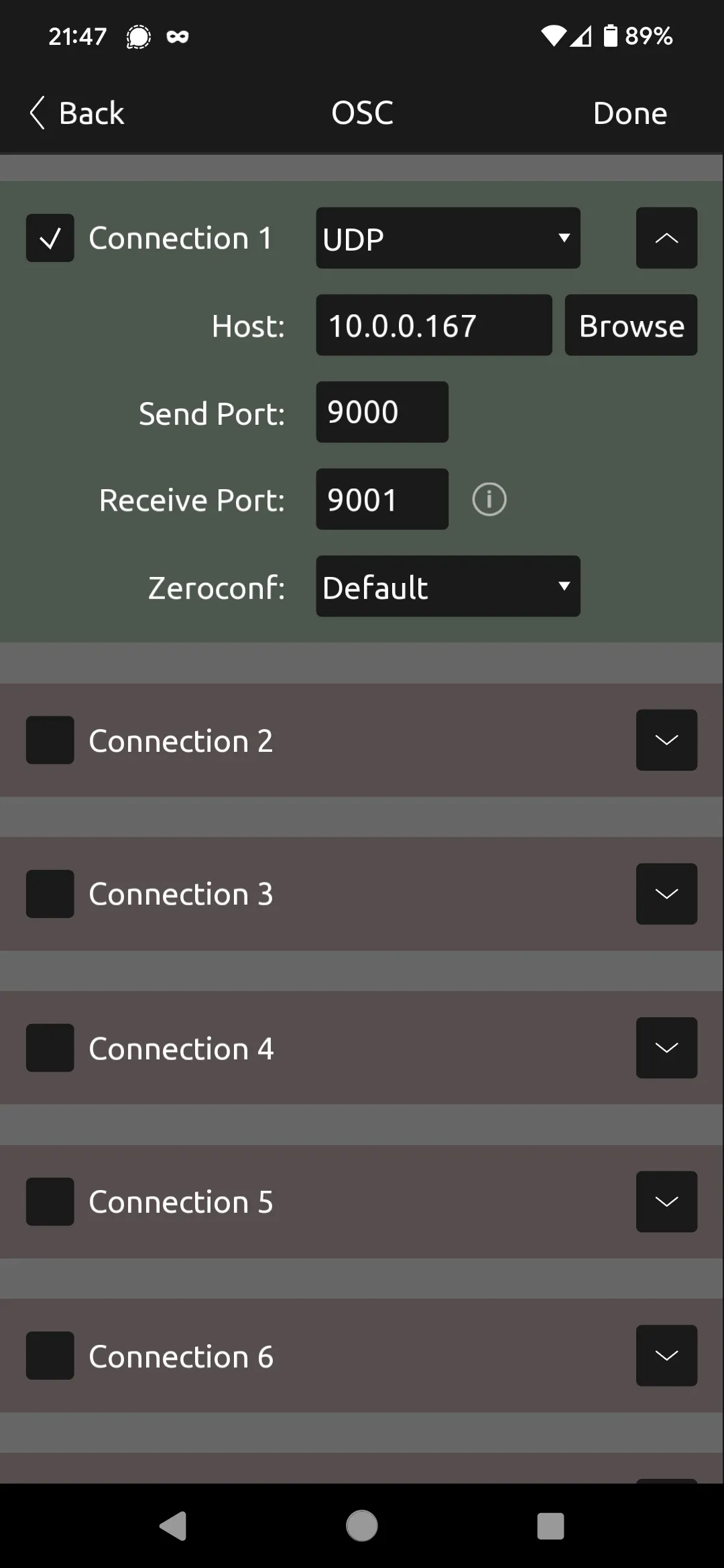Enable the Connection 2 checkbox
Viewport: 724px width, 1568px height.
pos(50,740)
